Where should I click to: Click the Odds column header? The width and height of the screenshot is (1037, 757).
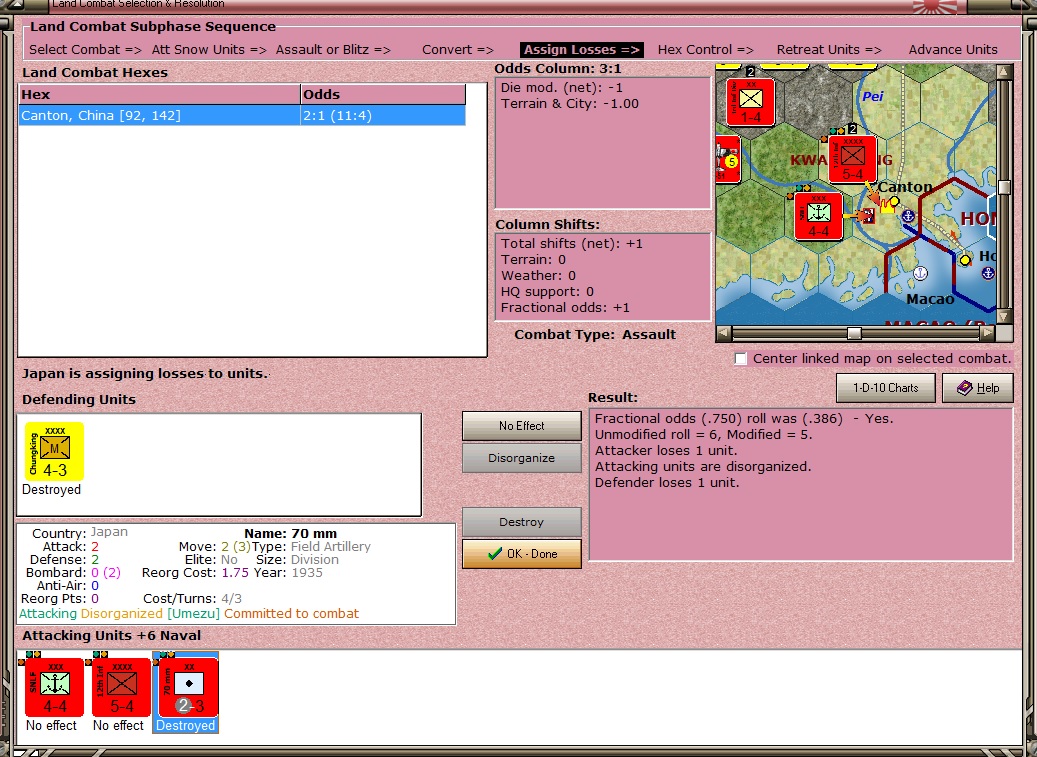(x=384, y=95)
